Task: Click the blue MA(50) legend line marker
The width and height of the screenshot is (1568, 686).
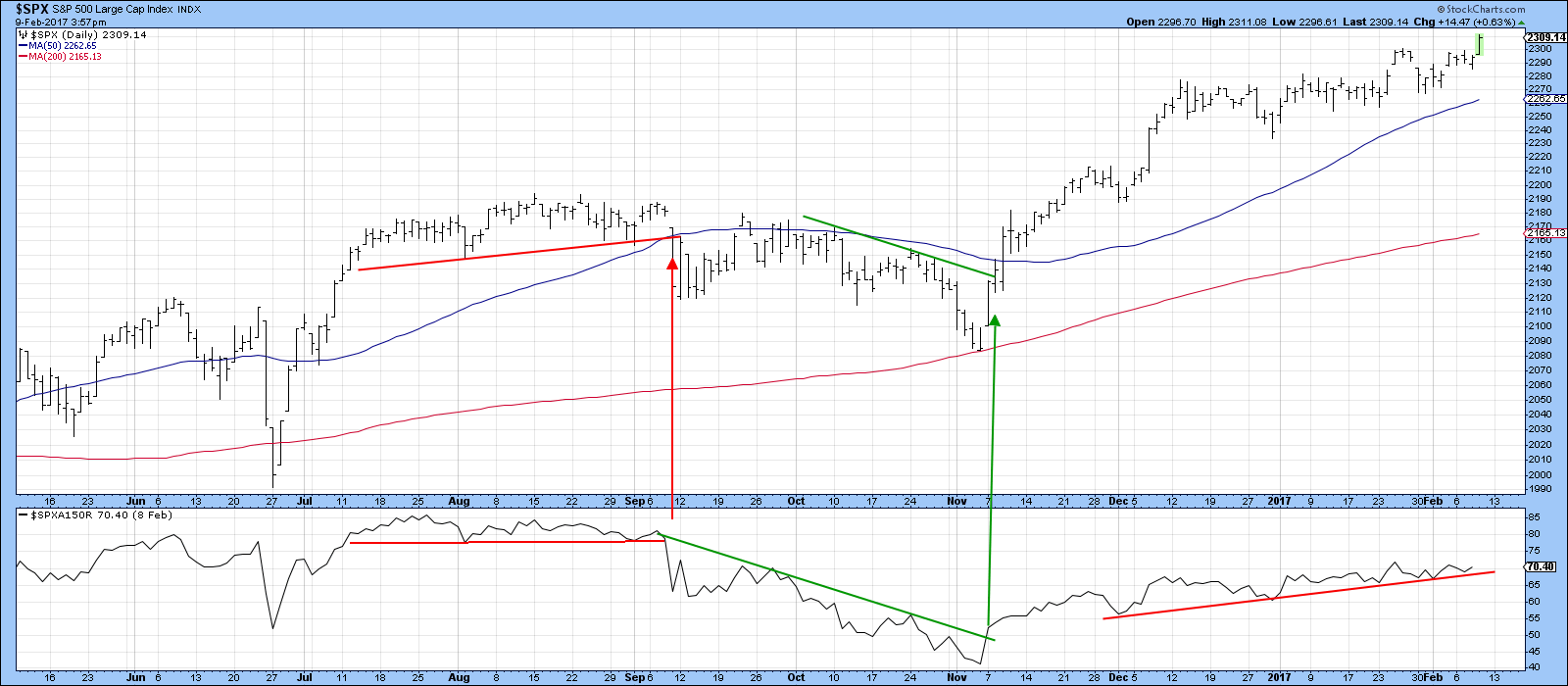Action: pyautogui.click(x=22, y=45)
